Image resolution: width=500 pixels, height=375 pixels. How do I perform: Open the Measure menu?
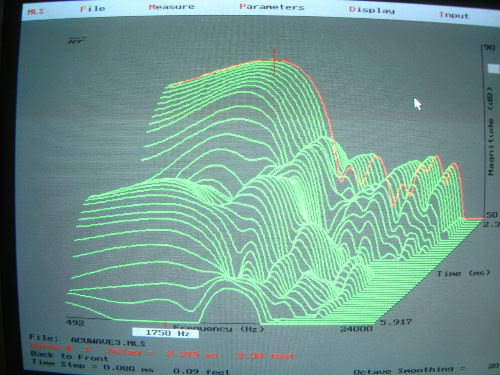[x=171, y=7]
